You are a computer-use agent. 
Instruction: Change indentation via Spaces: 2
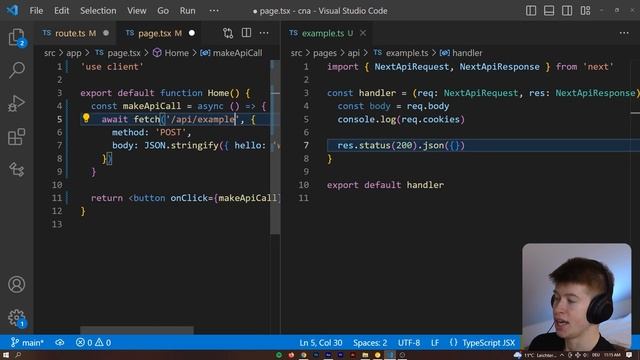(370, 343)
